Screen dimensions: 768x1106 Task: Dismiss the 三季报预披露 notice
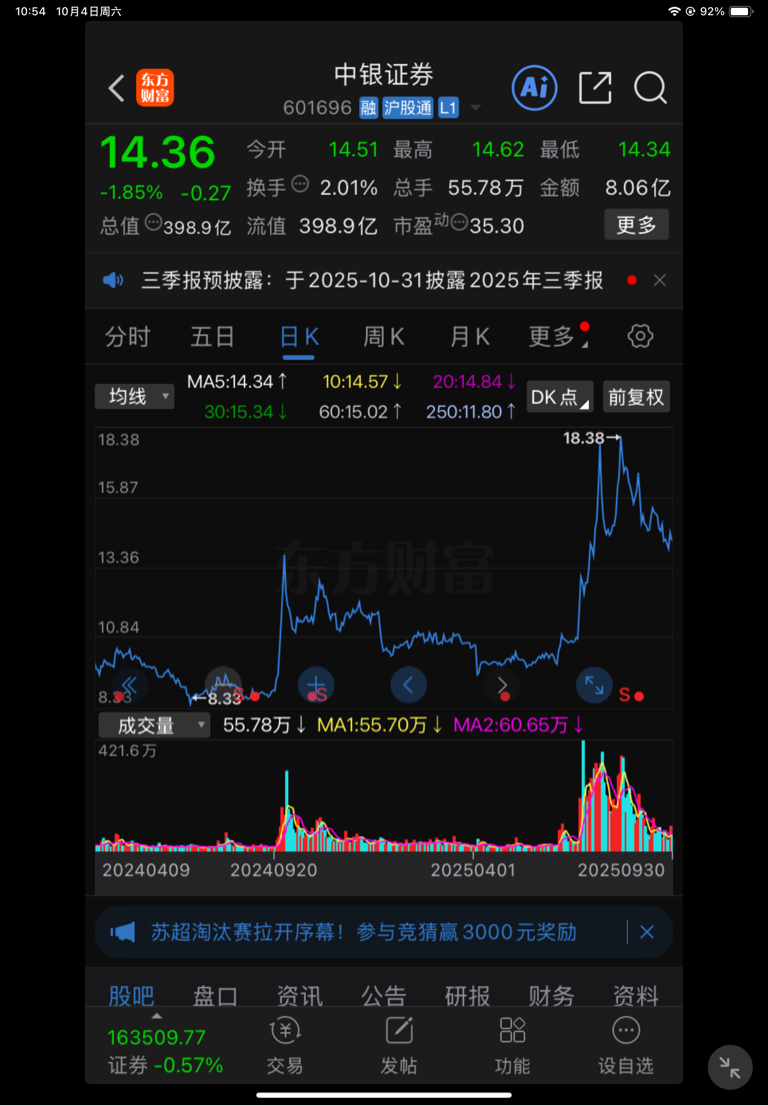click(x=659, y=281)
